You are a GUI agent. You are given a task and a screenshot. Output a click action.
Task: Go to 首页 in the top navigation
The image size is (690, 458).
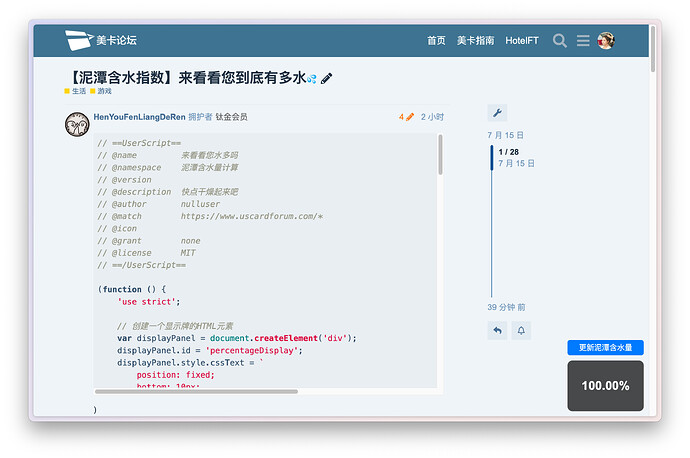[436, 41]
